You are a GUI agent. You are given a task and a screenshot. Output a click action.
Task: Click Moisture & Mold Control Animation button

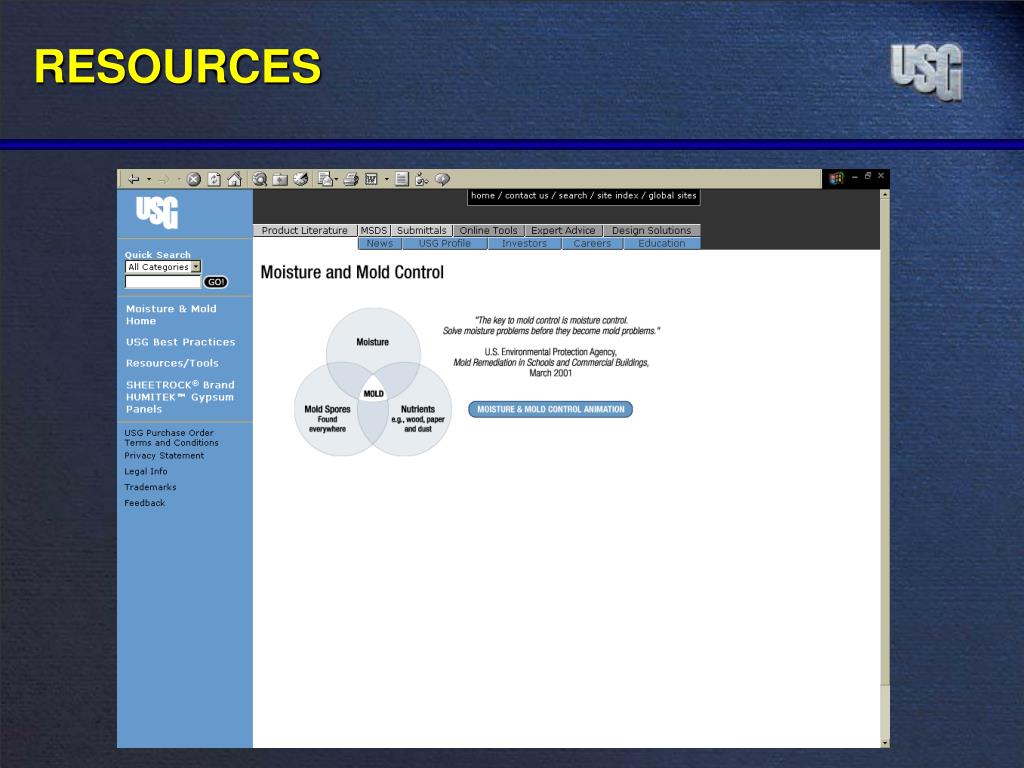point(551,409)
